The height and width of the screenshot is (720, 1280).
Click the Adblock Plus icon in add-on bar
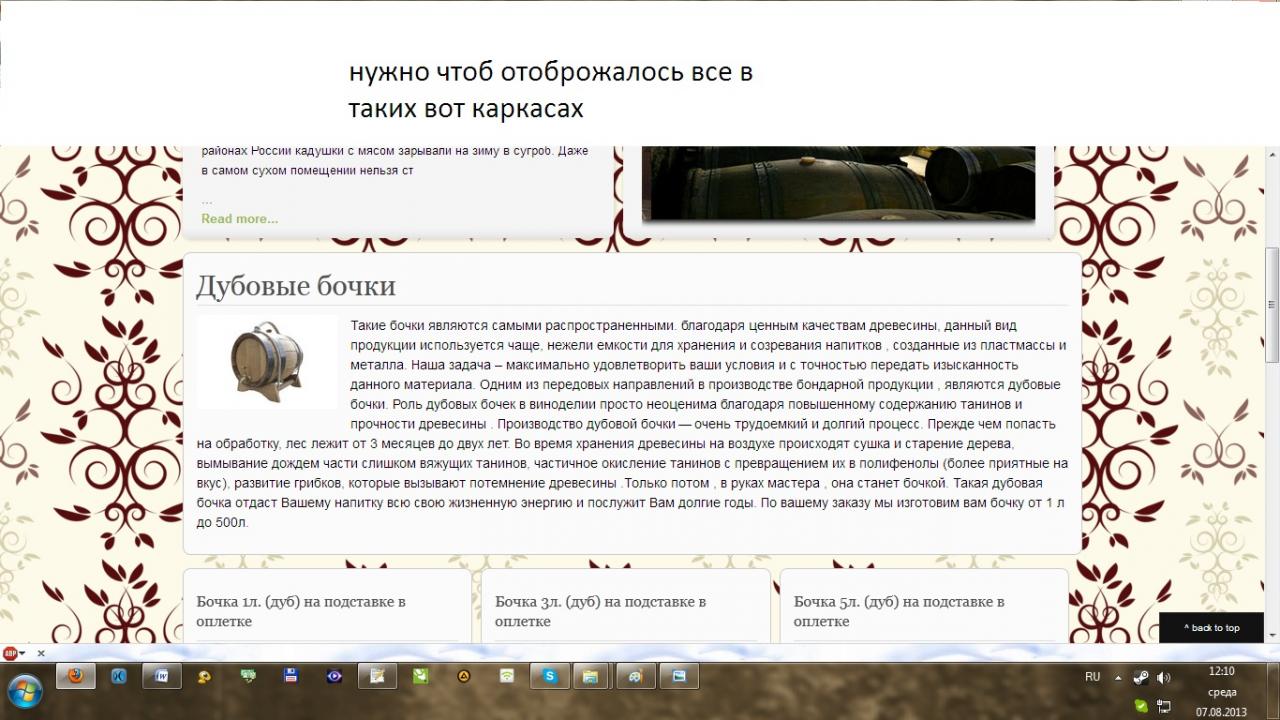10,653
